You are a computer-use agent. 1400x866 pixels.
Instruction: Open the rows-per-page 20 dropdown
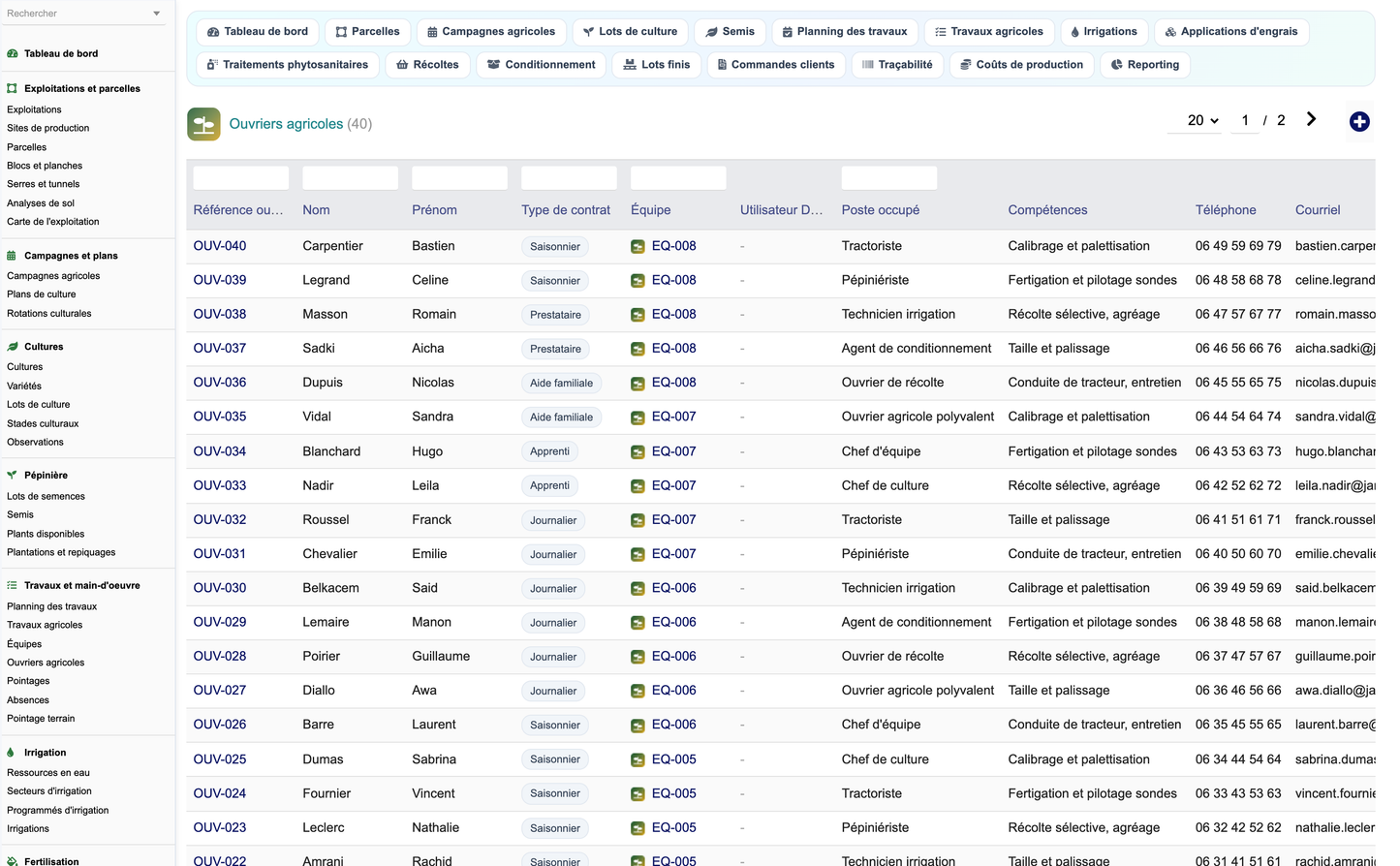pyautogui.click(x=1202, y=120)
